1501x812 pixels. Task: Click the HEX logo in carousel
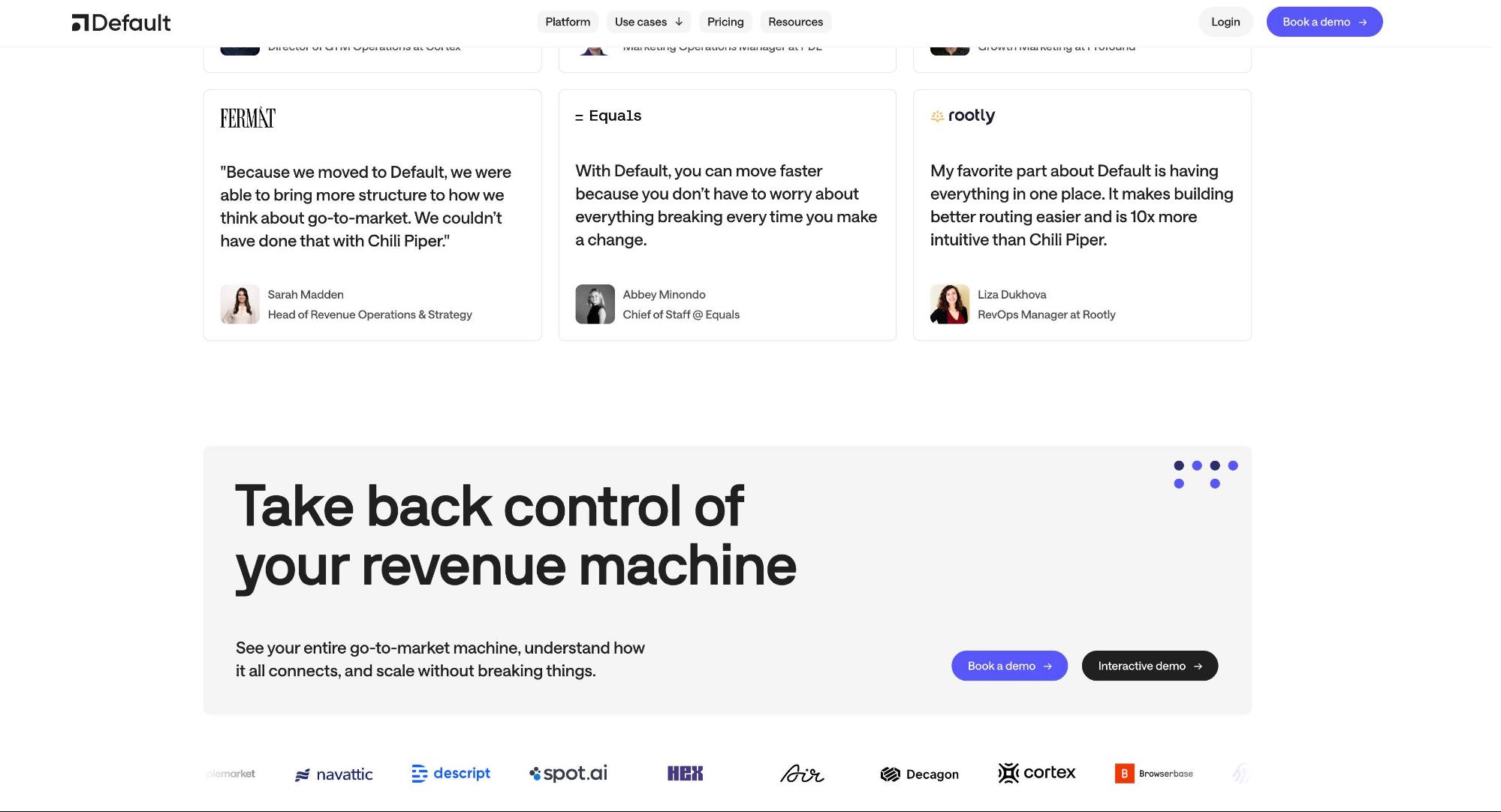point(685,773)
